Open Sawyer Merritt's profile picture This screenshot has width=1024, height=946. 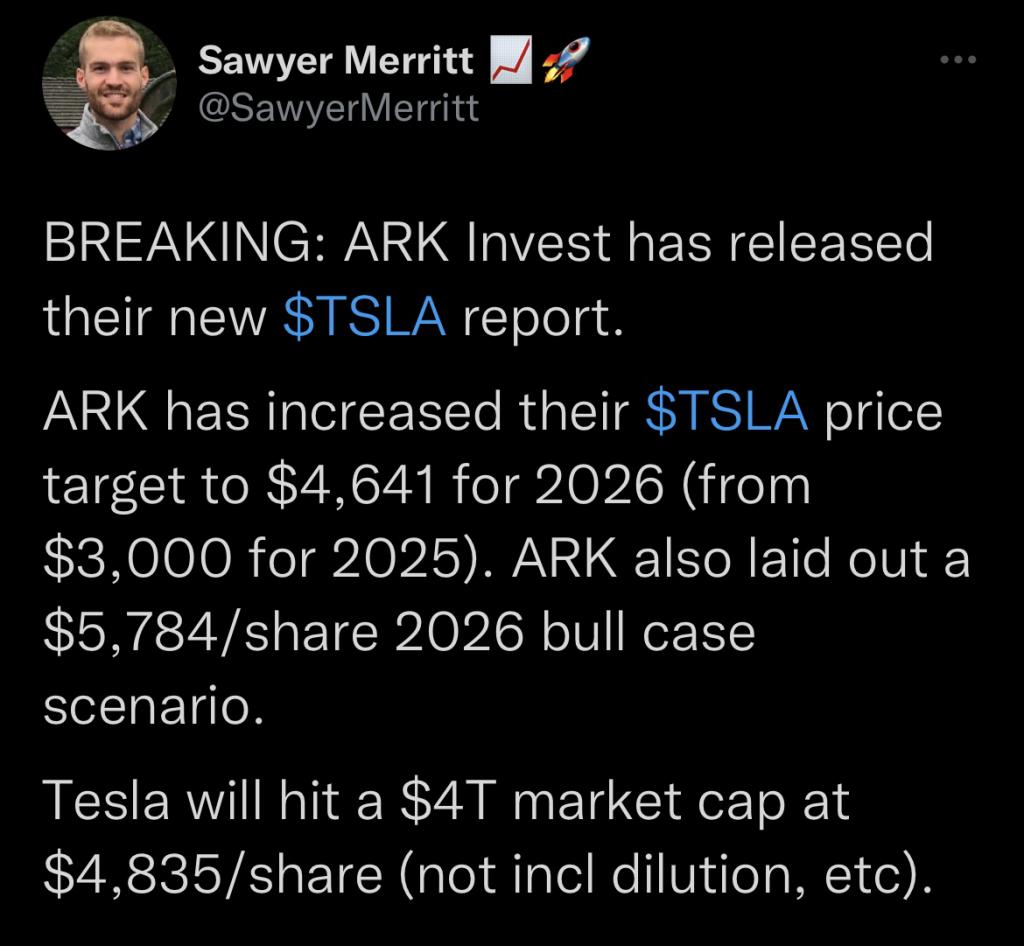click(x=109, y=84)
